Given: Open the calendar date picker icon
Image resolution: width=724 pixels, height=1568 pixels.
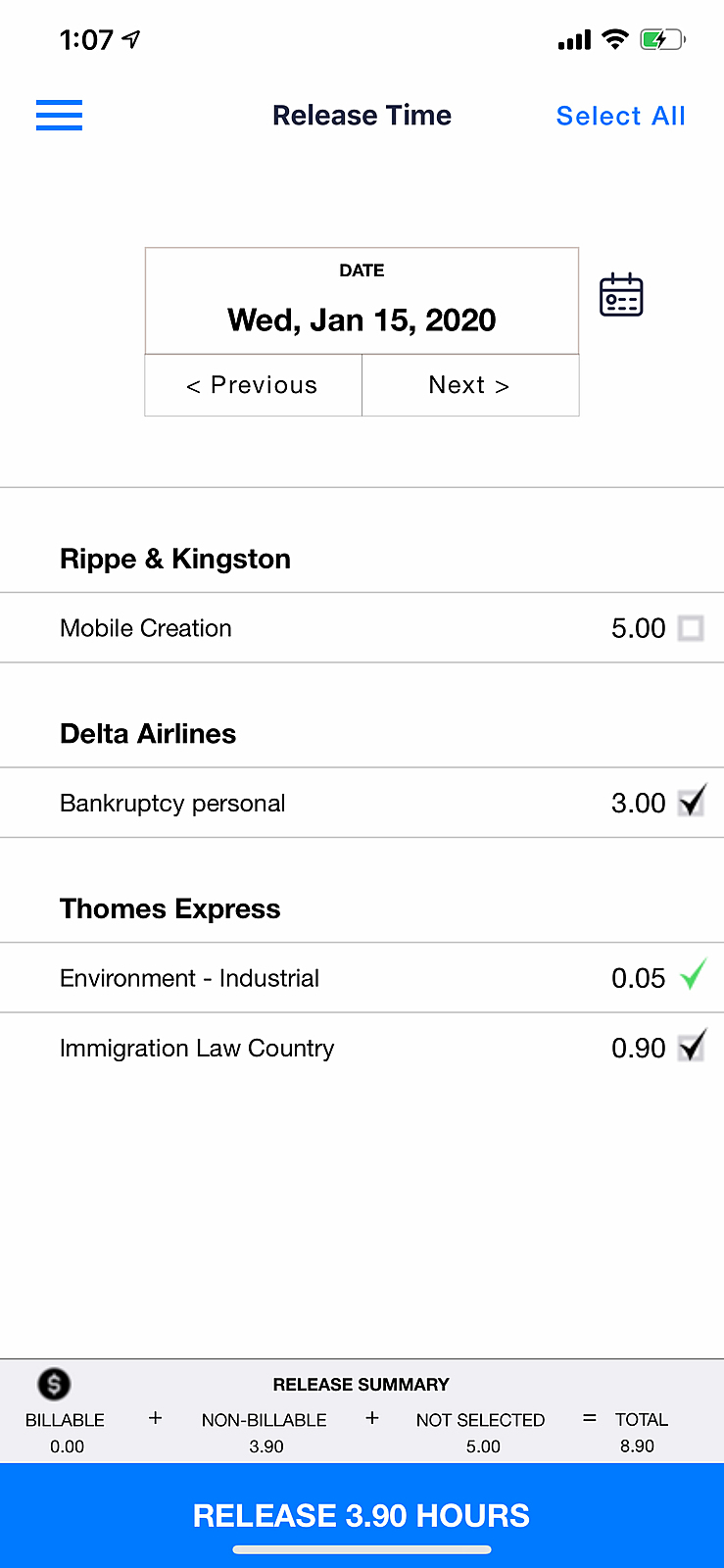Looking at the screenshot, I should tap(621, 295).
